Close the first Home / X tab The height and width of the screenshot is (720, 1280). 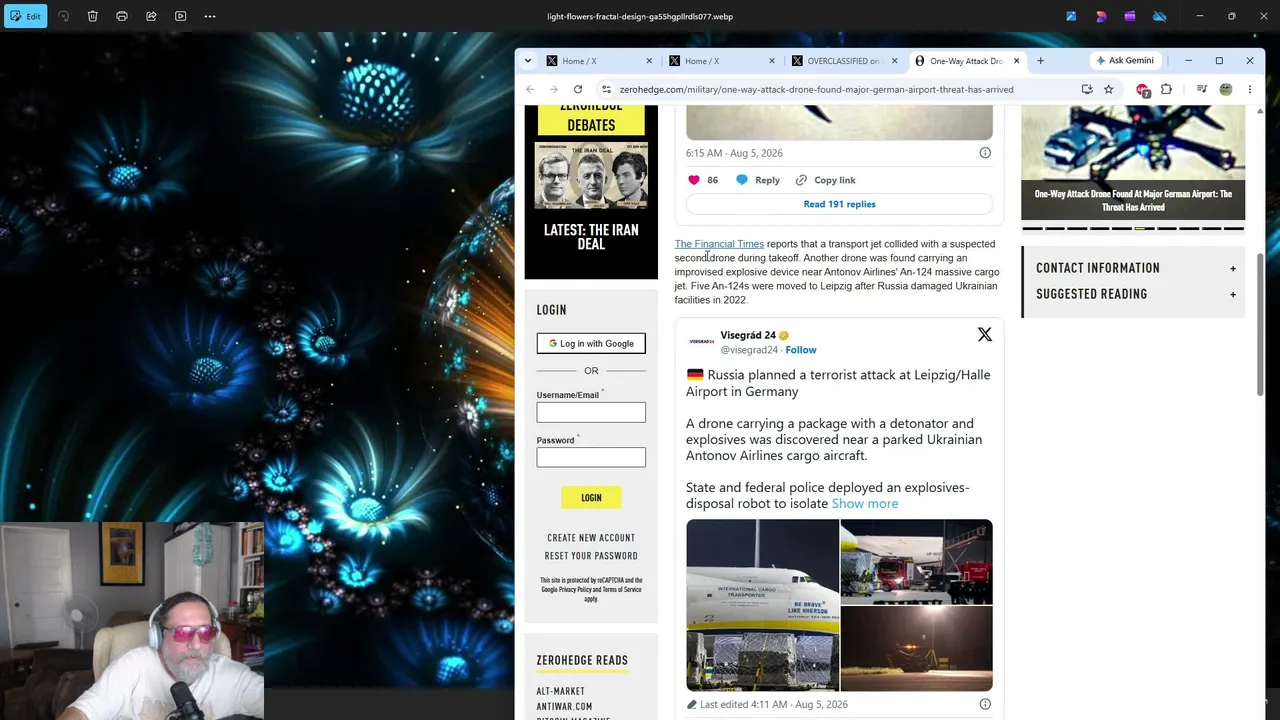tap(649, 61)
